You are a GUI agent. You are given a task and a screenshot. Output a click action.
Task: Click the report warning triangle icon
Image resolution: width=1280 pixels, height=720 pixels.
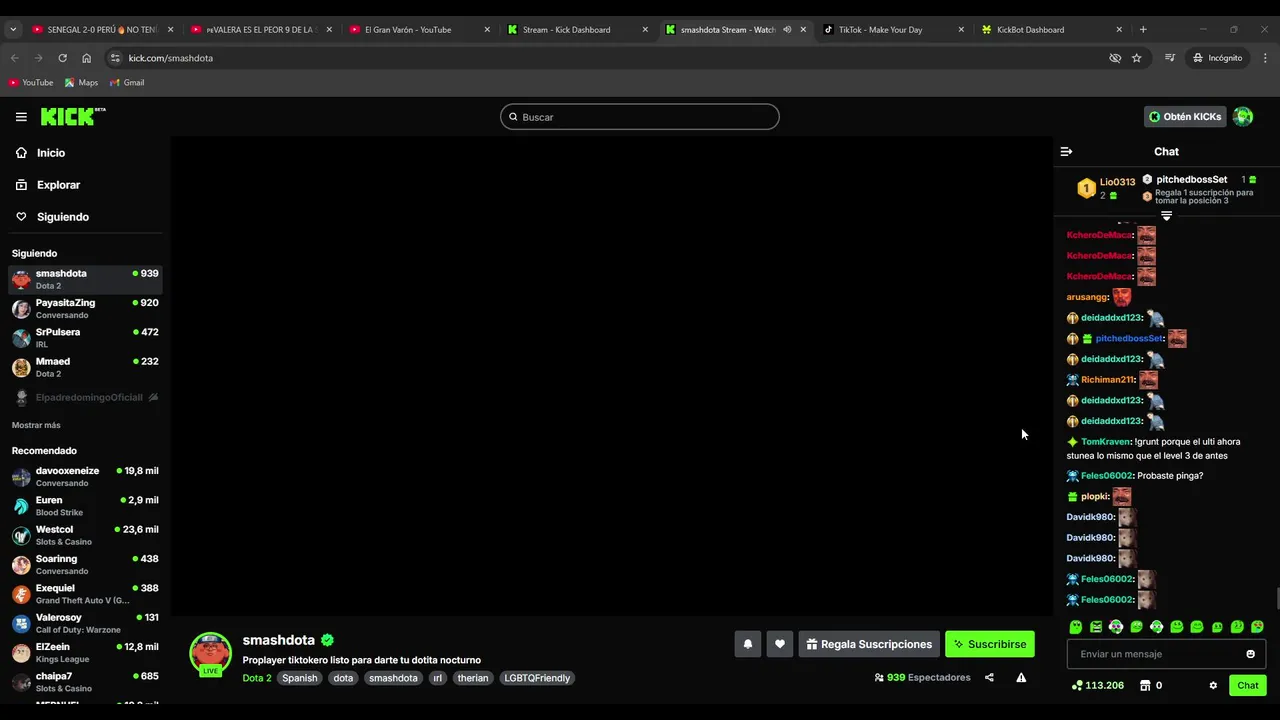pyautogui.click(x=1021, y=677)
